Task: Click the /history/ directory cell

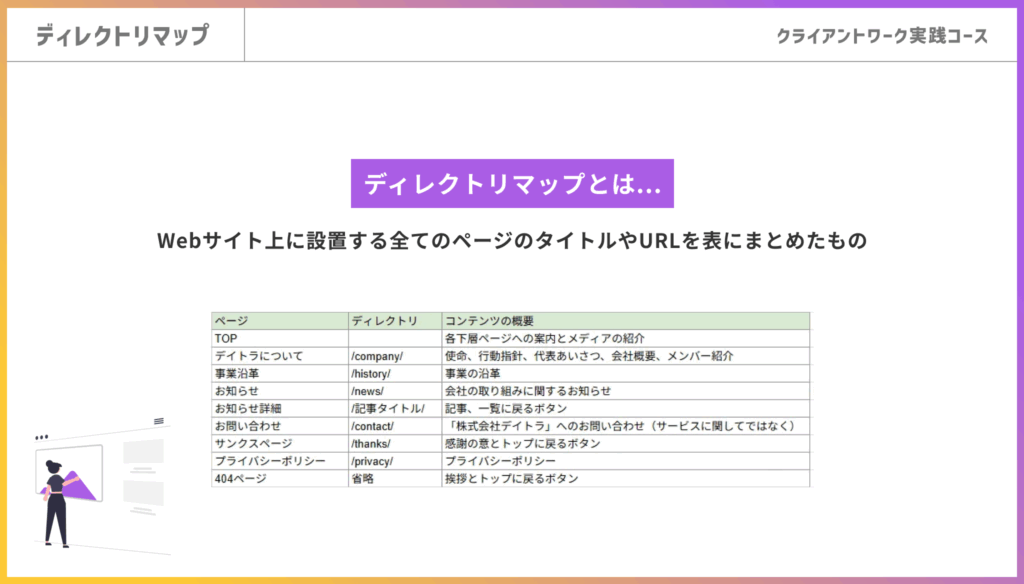Action: click(373, 373)
